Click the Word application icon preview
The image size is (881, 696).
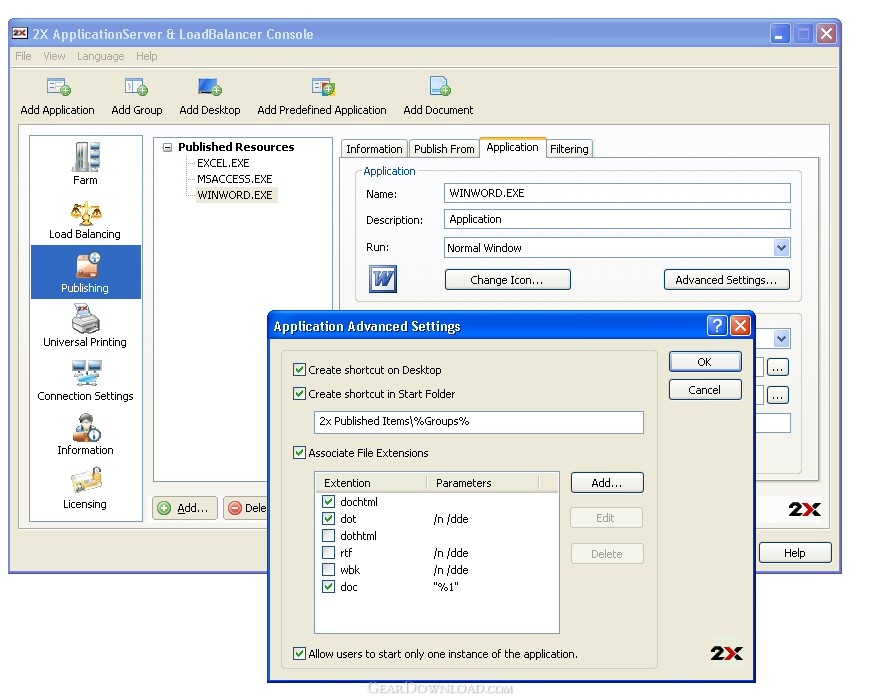(x=383, y=279)
